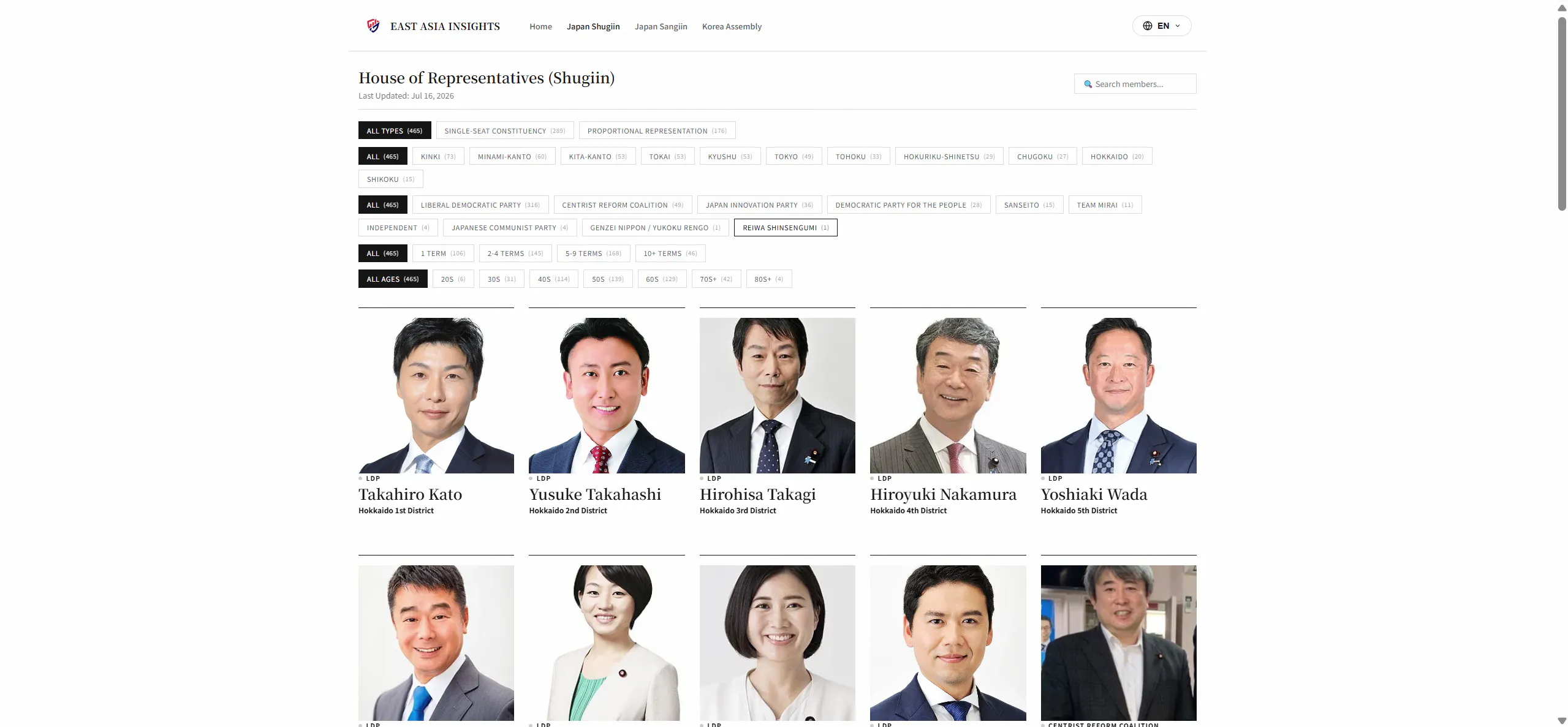Open Takahiro Kato's portrait photo

pyautogui.click(x=436, y=395)
